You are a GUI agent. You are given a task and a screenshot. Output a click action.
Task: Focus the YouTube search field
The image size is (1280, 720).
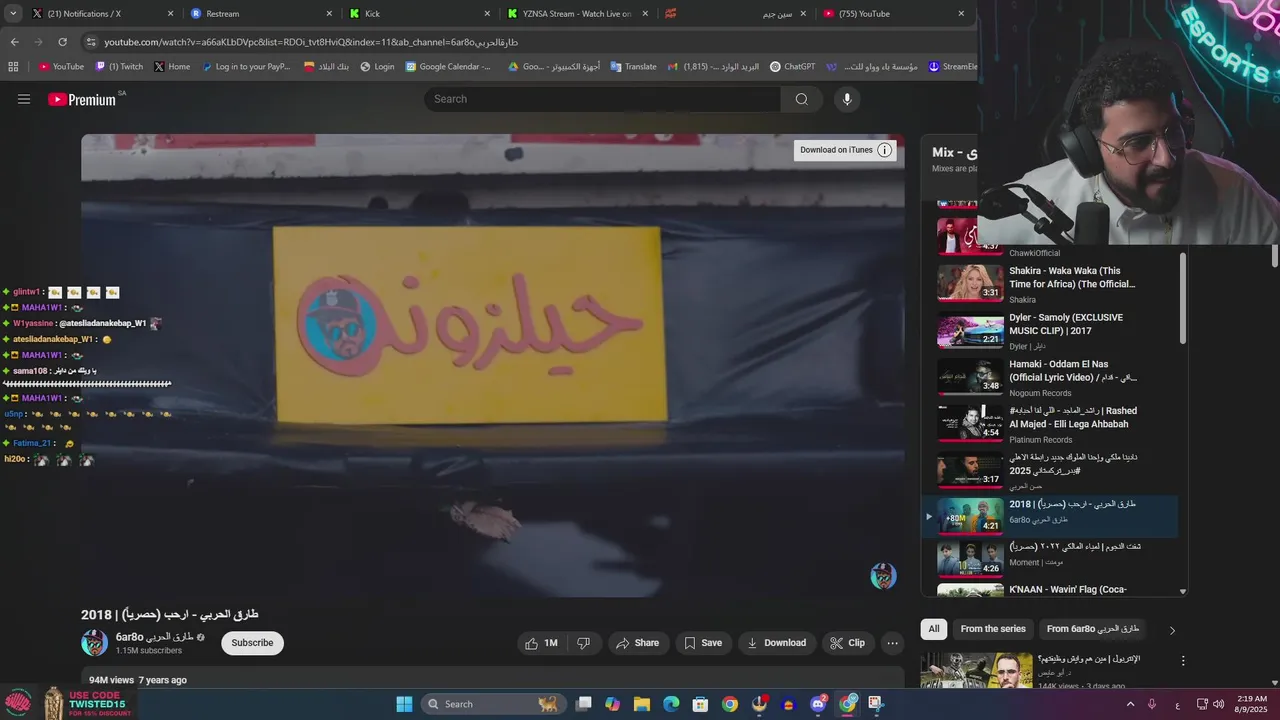[x=603, y=99]
